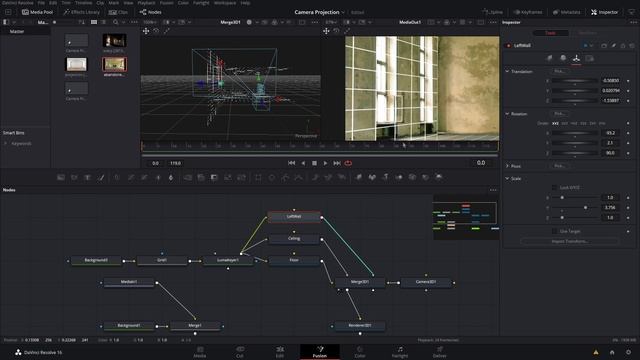Screen dimensions: 640x360
Task: Add Polygon mask tool from toolbar
Action: coord(285,177)
